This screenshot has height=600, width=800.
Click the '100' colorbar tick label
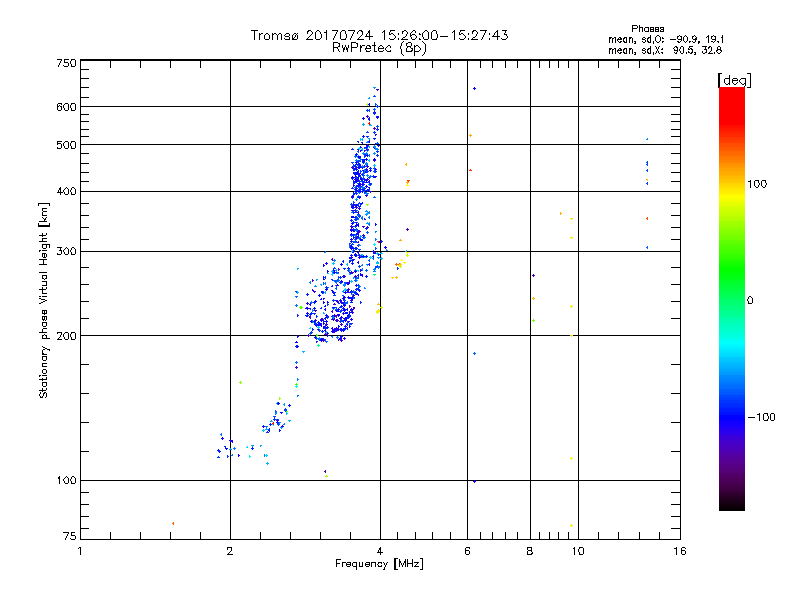coord(757,184)
